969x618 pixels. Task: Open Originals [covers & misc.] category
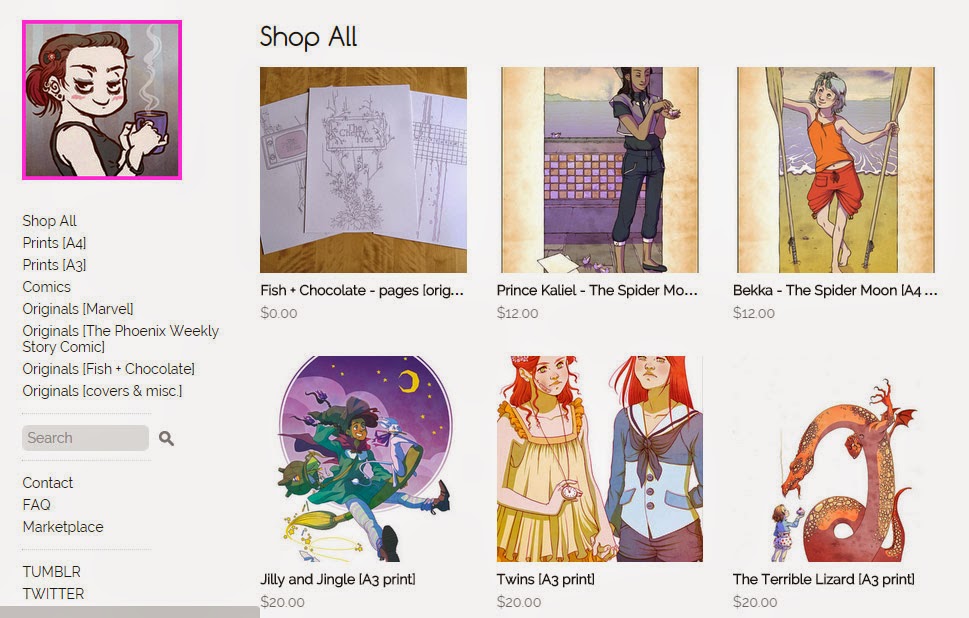[x=102, y=391]
